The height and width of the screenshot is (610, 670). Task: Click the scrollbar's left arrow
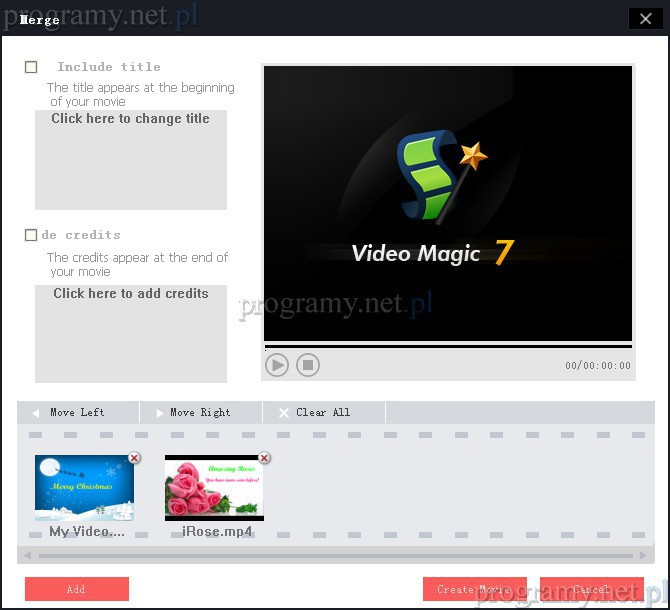tap(28, 555)
